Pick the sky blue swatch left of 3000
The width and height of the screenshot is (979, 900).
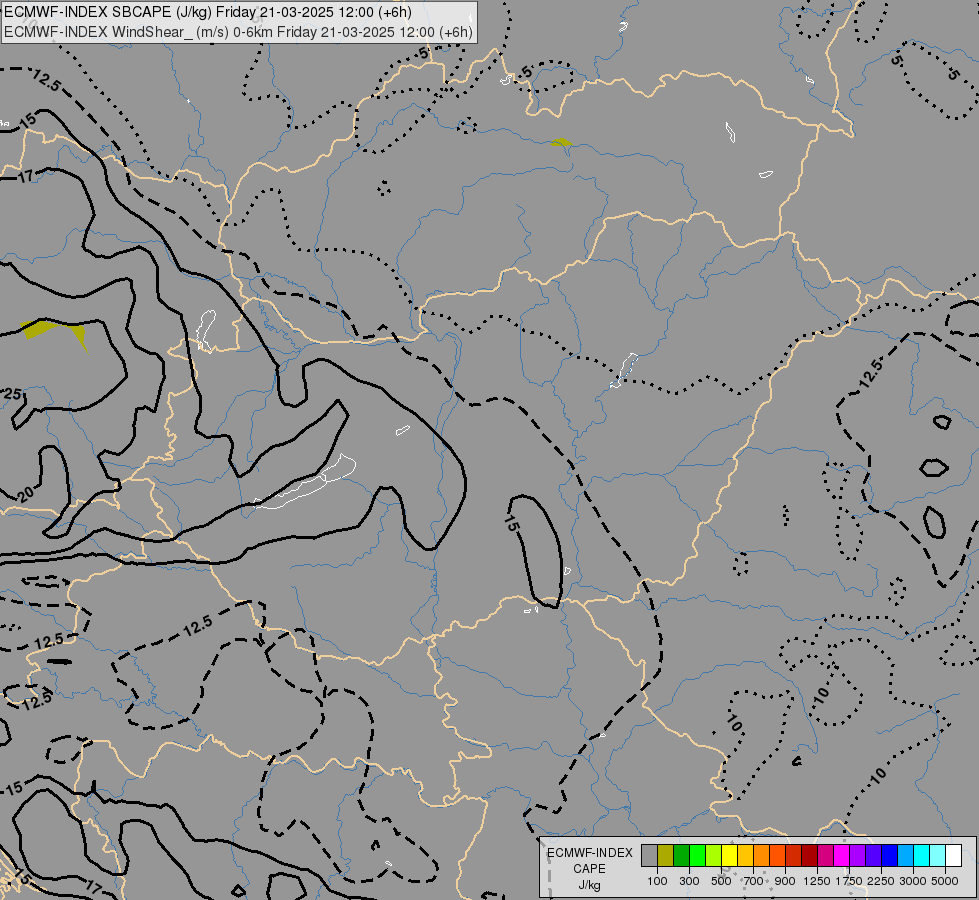(906, 856)
